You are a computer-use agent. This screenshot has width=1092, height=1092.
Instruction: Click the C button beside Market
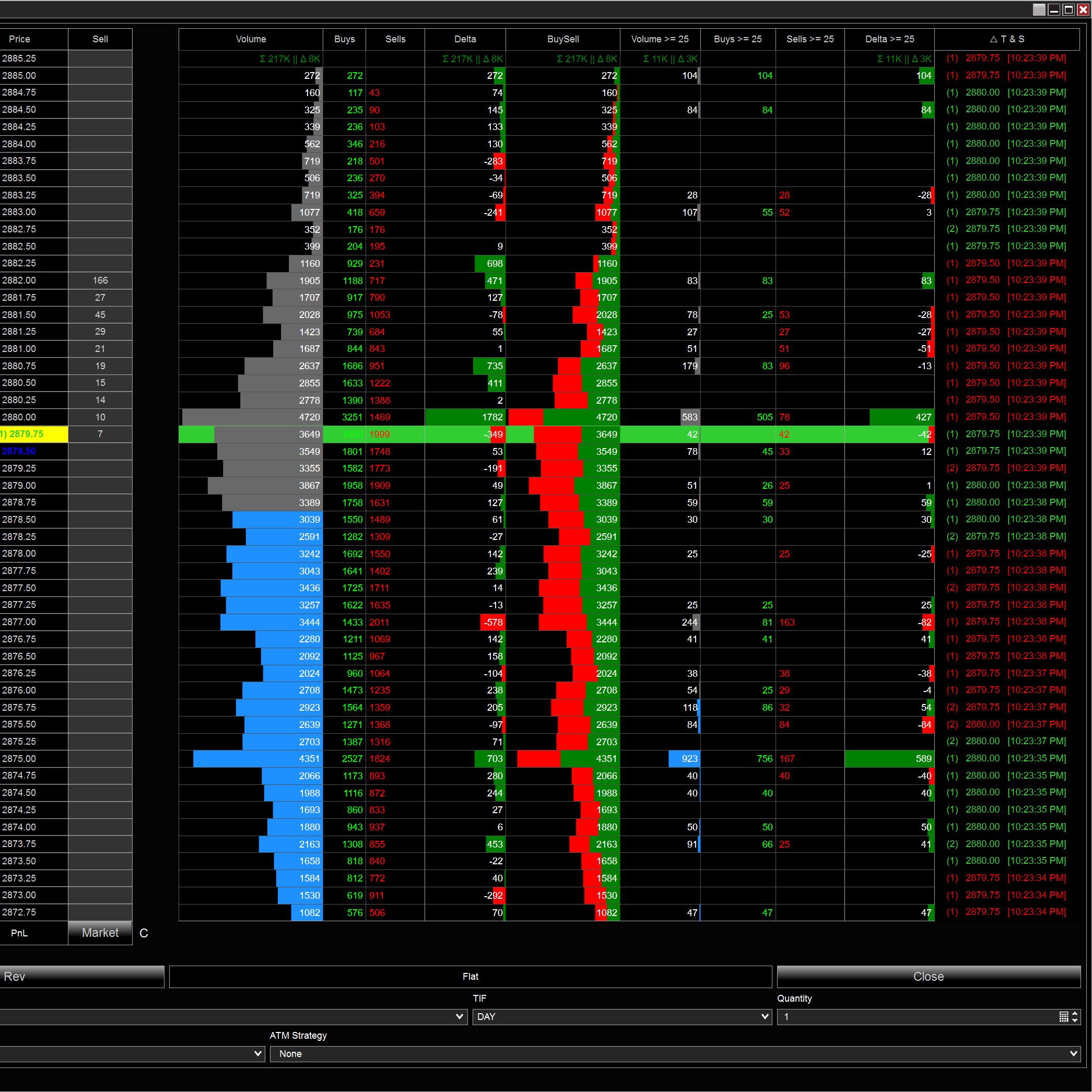144,933
